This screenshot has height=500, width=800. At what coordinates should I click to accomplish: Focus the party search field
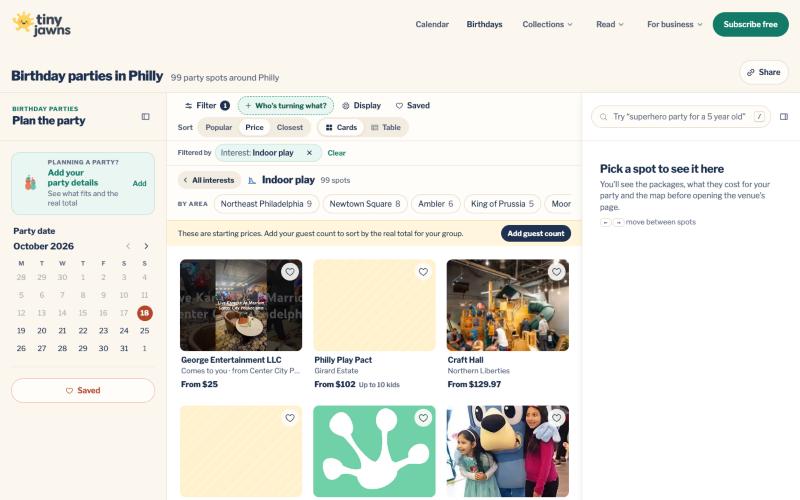click(x=680, y=117)
